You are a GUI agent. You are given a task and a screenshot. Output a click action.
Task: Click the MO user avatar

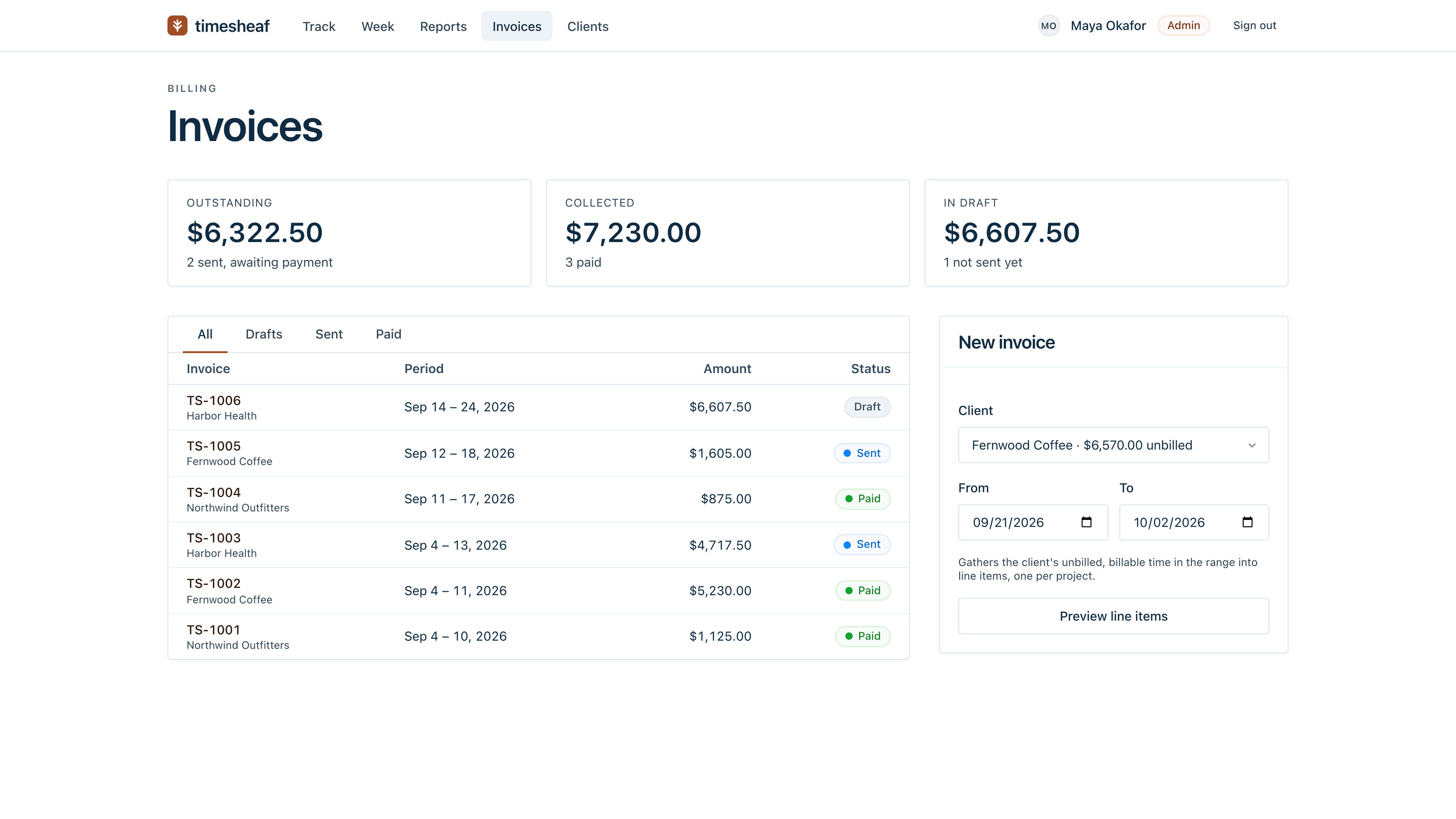[x=1049, y=25]
